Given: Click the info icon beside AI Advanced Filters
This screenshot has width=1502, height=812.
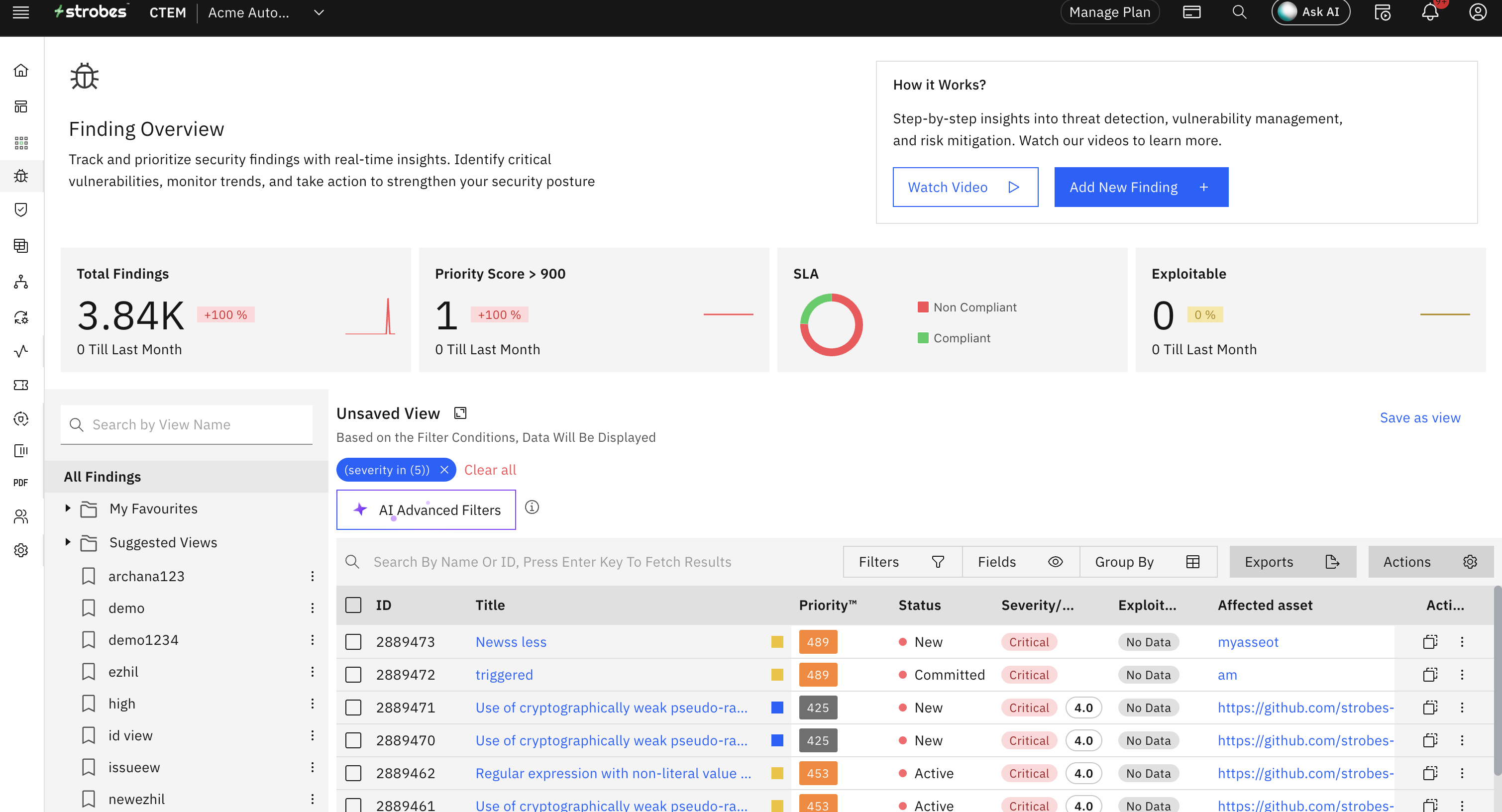Looking at the screenshot, I should pyautogui.click(x=532, y=507).
